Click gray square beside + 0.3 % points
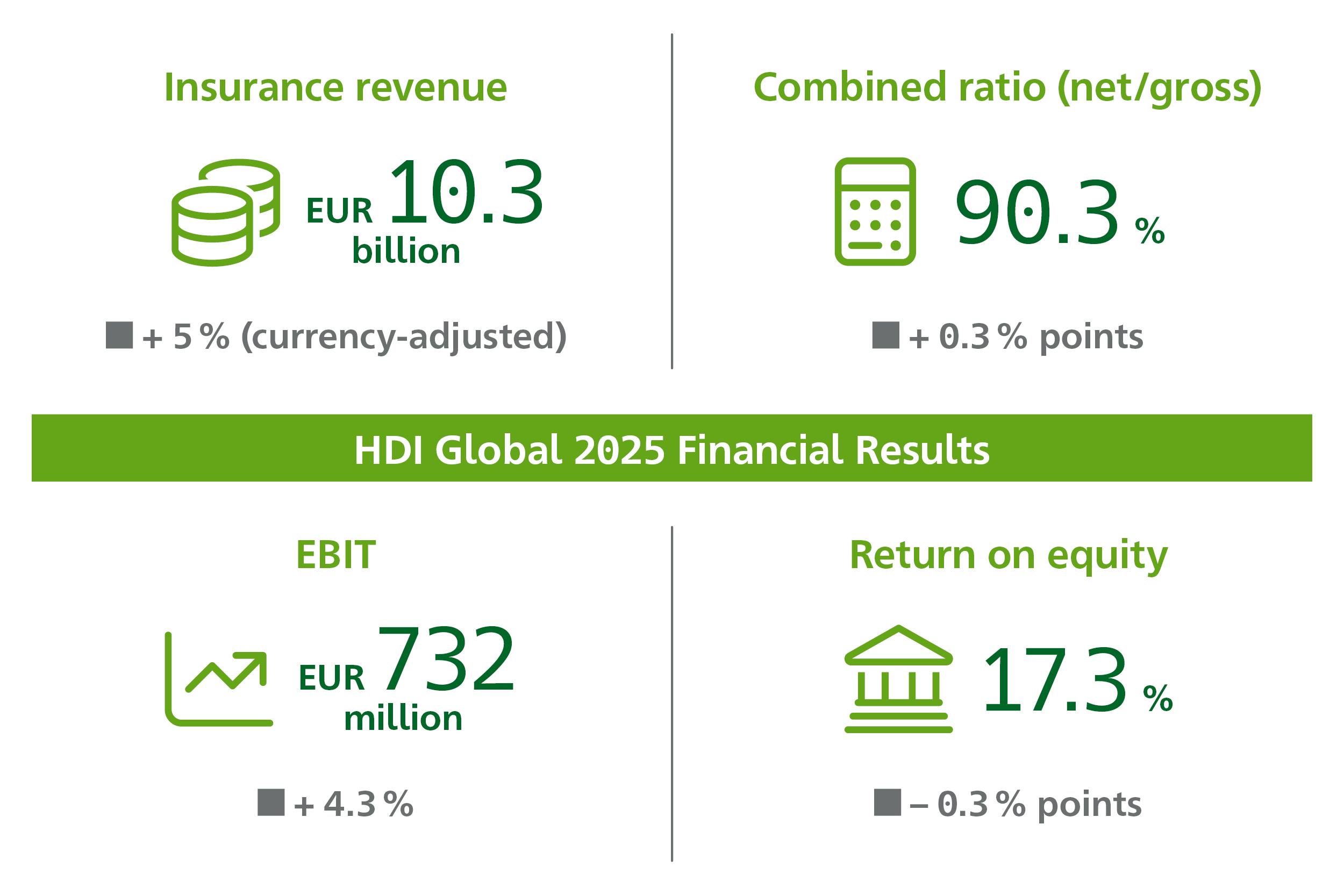The width and height of the screenshot is (1344, 896). coord(886,335)
